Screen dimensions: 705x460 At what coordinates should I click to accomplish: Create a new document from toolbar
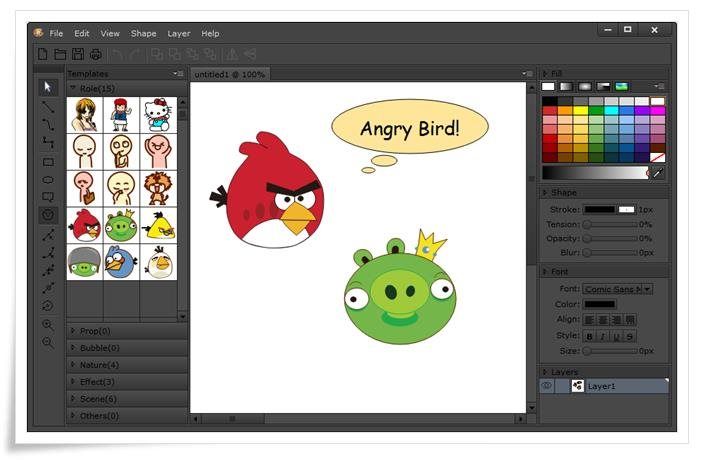[x=43, y=54]
